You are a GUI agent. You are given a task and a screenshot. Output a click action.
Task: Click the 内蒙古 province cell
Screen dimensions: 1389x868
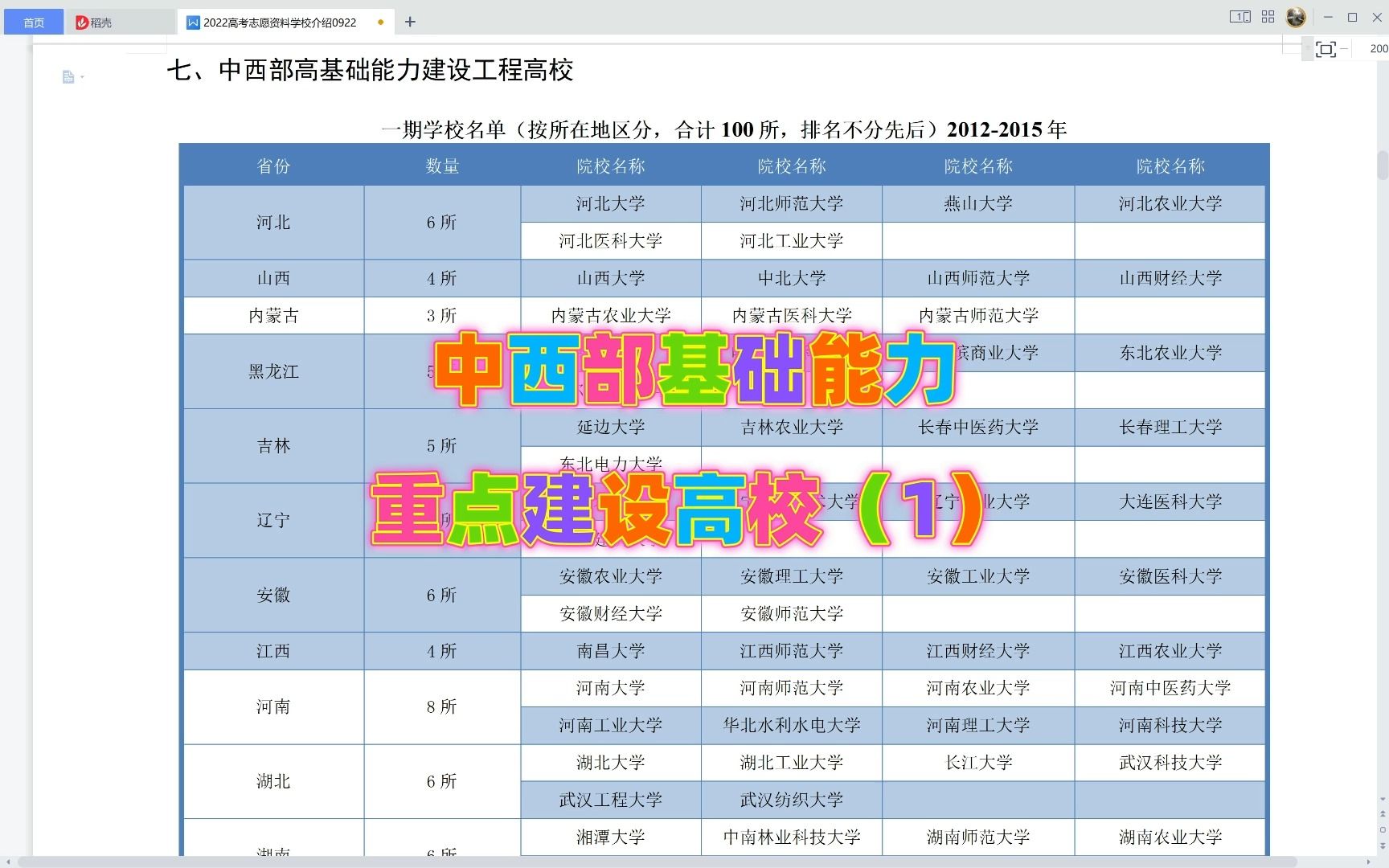273,316
